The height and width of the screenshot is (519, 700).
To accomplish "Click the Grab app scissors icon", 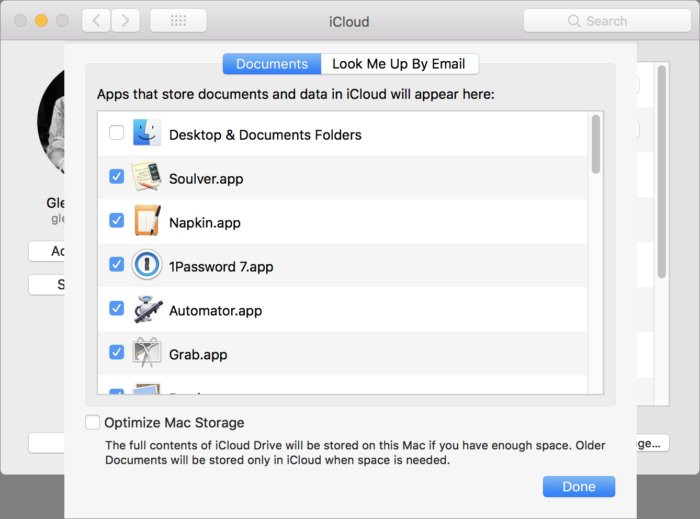I will (x=147, y=352).
